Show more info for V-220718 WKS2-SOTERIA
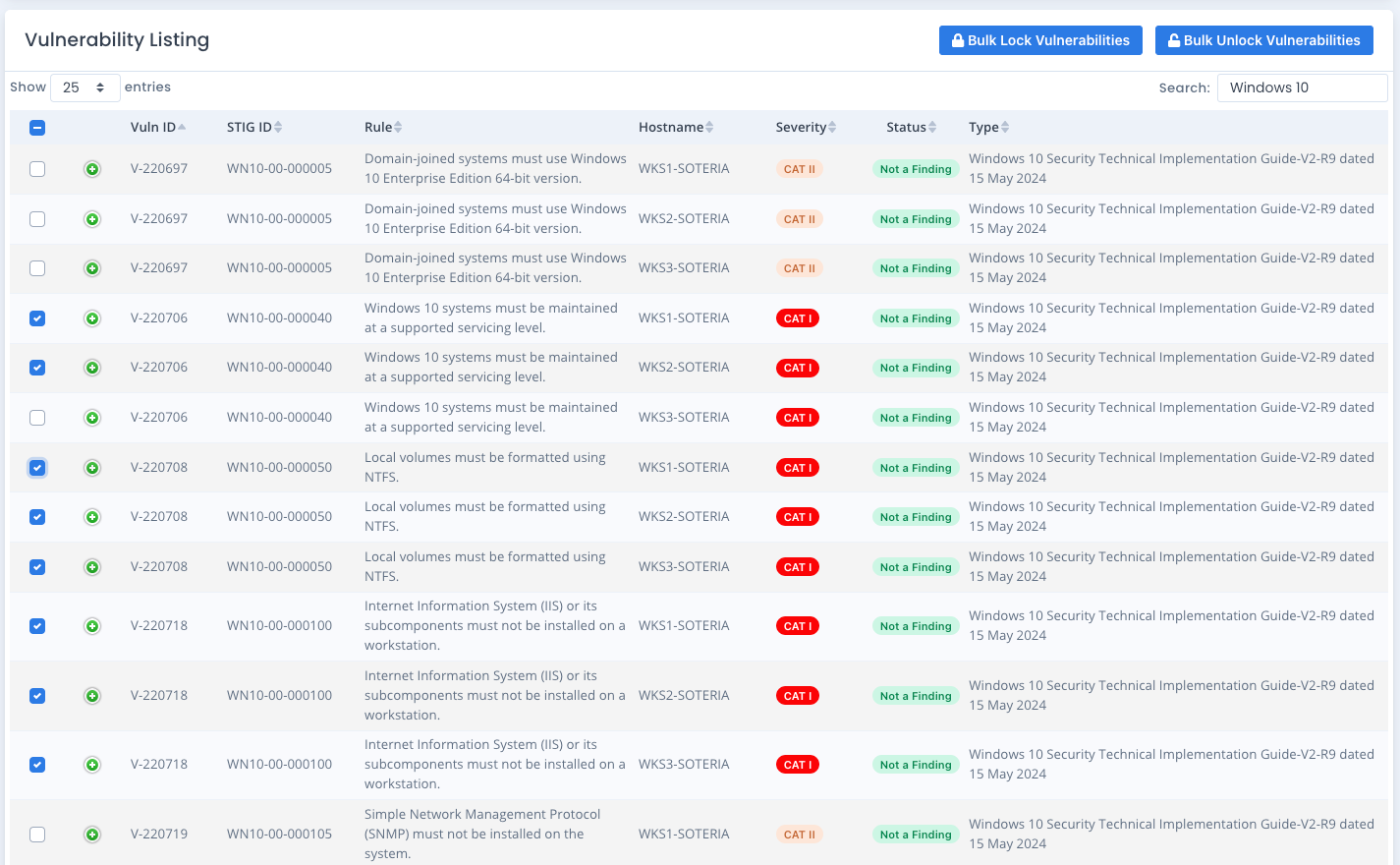Screen dimensions: 1400x865 coord(92,696)
